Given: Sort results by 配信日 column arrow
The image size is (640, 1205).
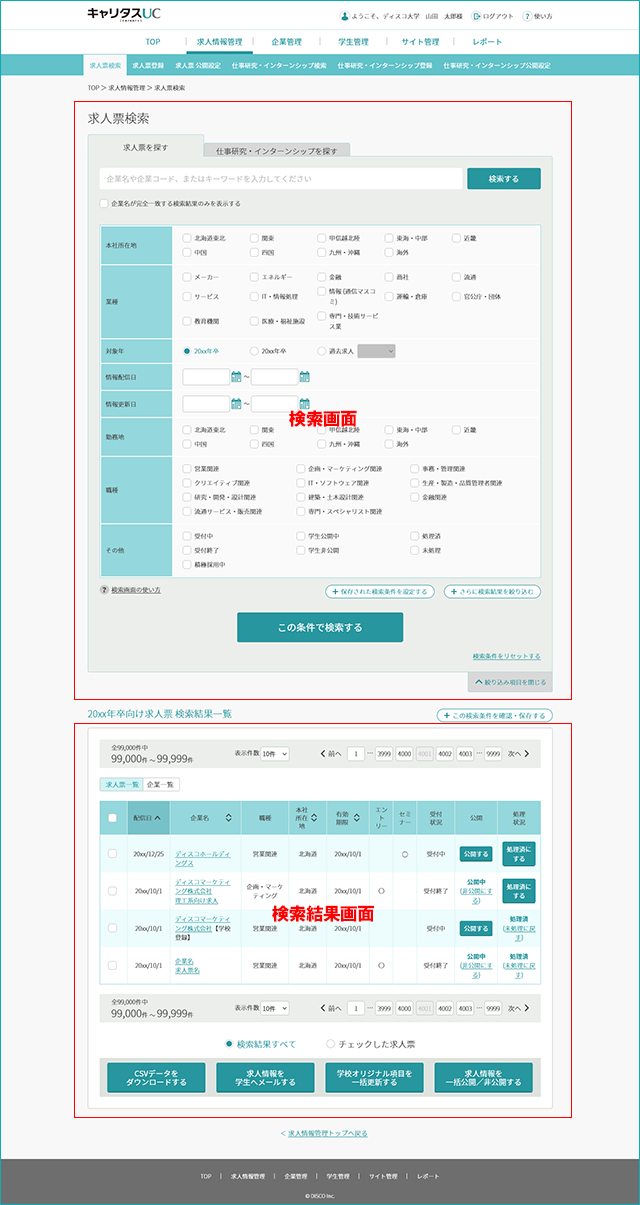Looking at the screenshot, I should pyautogui.click(x=157, y=817).
